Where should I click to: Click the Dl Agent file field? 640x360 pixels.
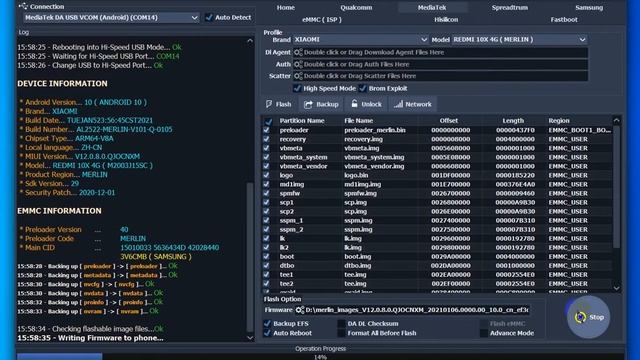440,52
